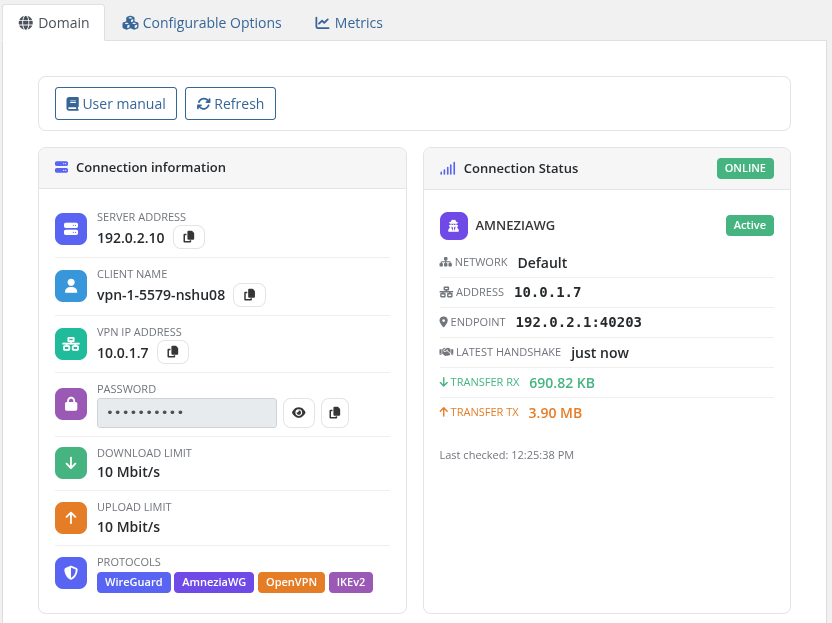Open the Metrics tab
This screenshot has width=832, height=623.
click(349, 23)
